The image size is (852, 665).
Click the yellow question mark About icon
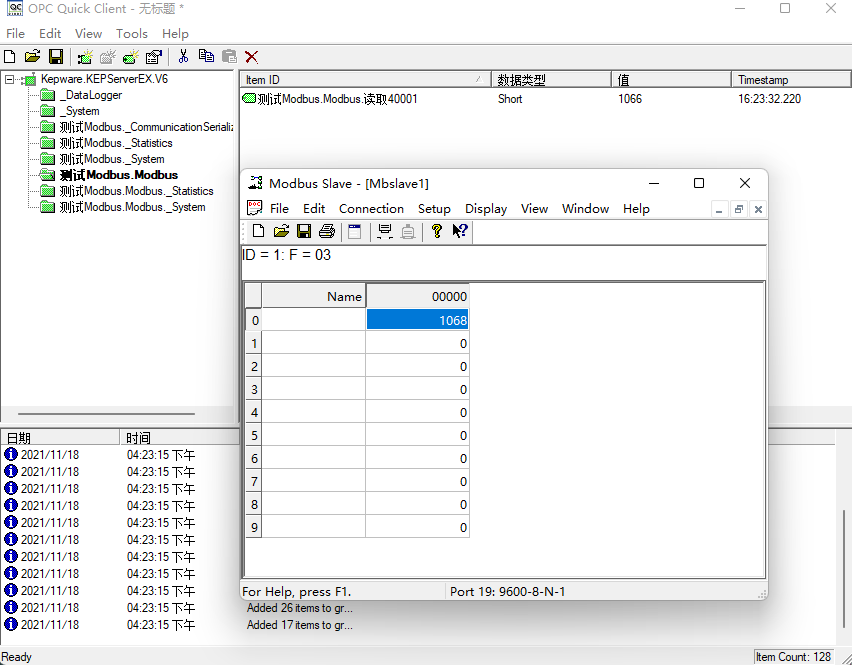point(437,232)
